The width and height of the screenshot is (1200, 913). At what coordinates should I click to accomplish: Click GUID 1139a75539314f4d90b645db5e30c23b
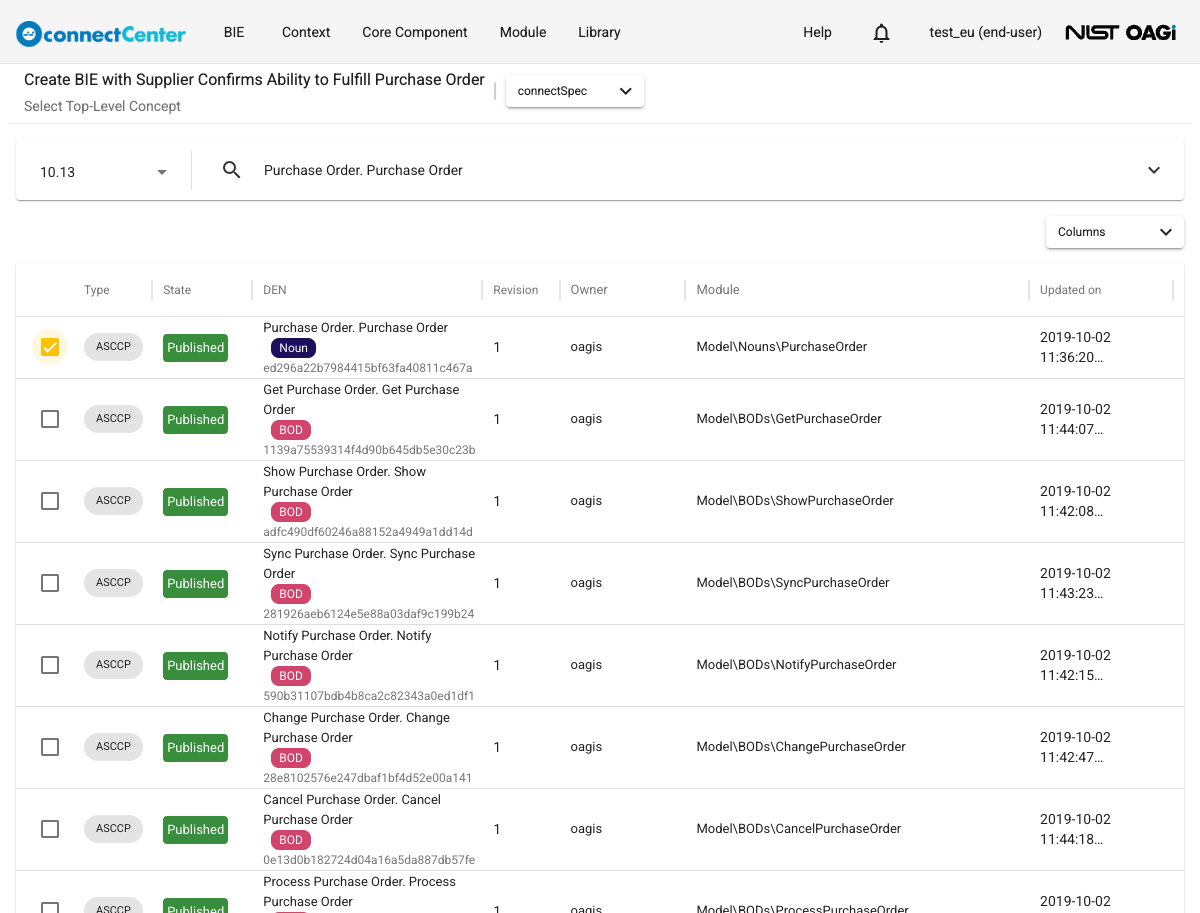pyautogui.click(x=369, y=450)
